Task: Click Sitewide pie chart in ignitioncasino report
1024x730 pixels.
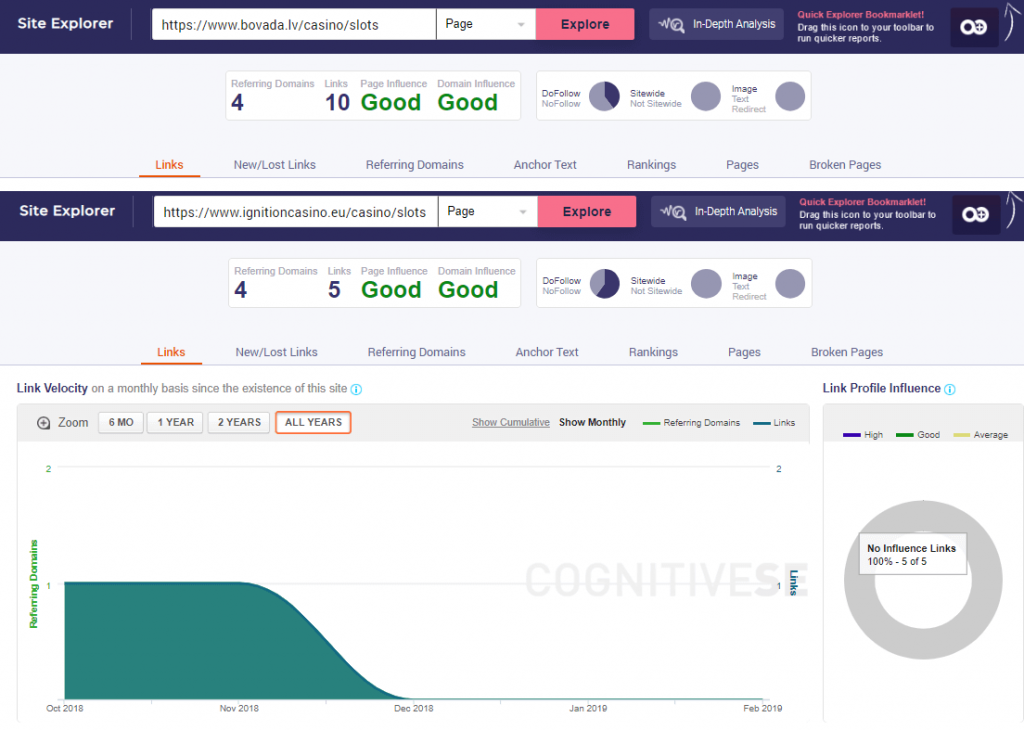Action: pyautogui.click(x=706, y=284)
